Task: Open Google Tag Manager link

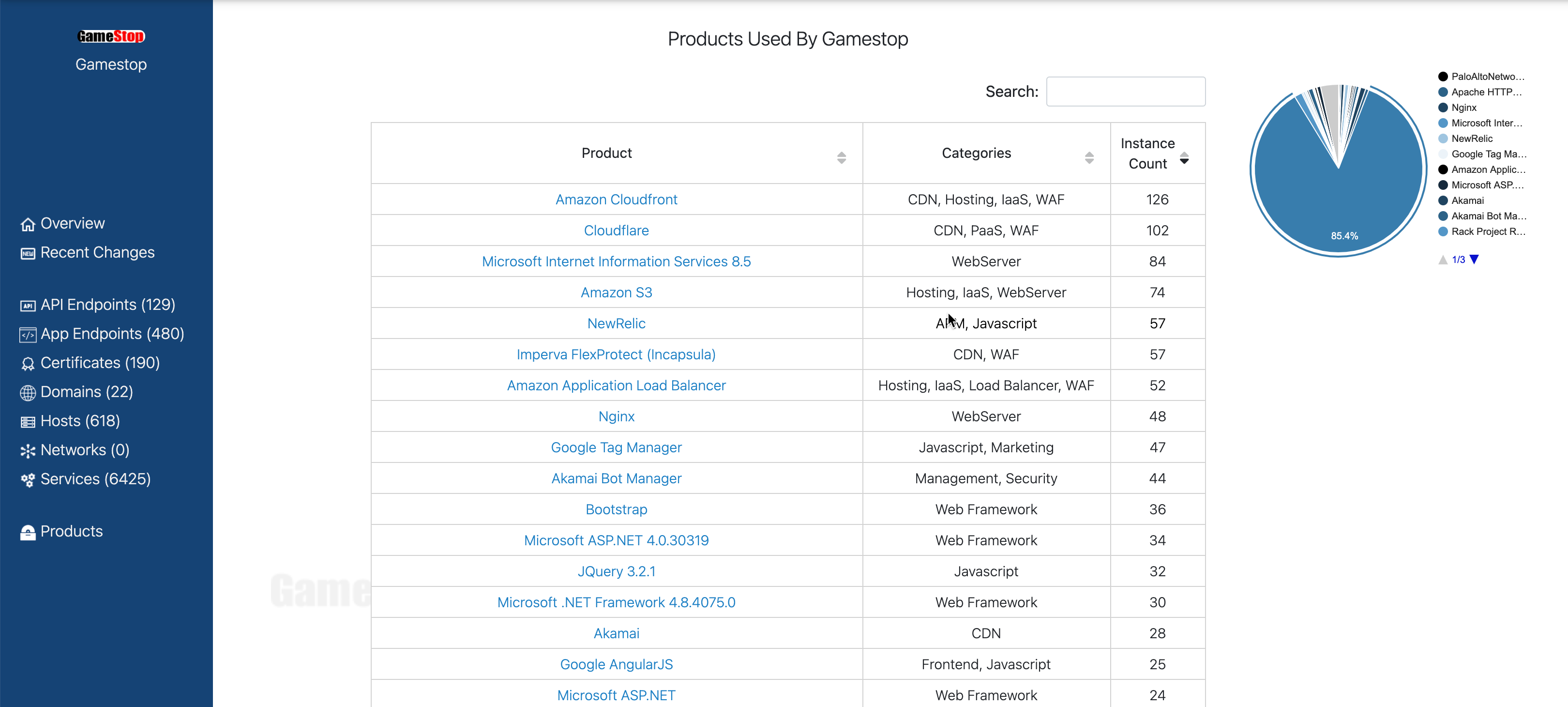Action: 616,447
